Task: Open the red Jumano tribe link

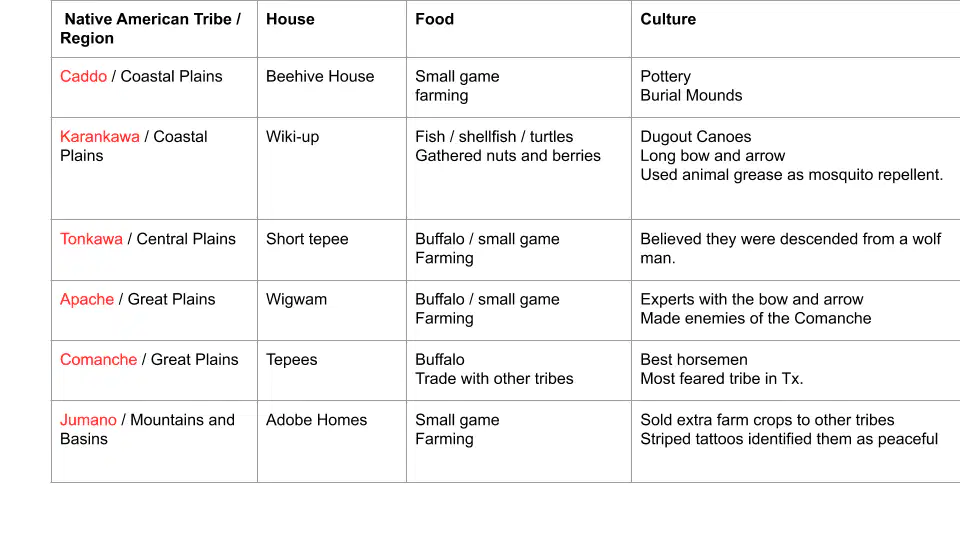Action: (88, 420)
